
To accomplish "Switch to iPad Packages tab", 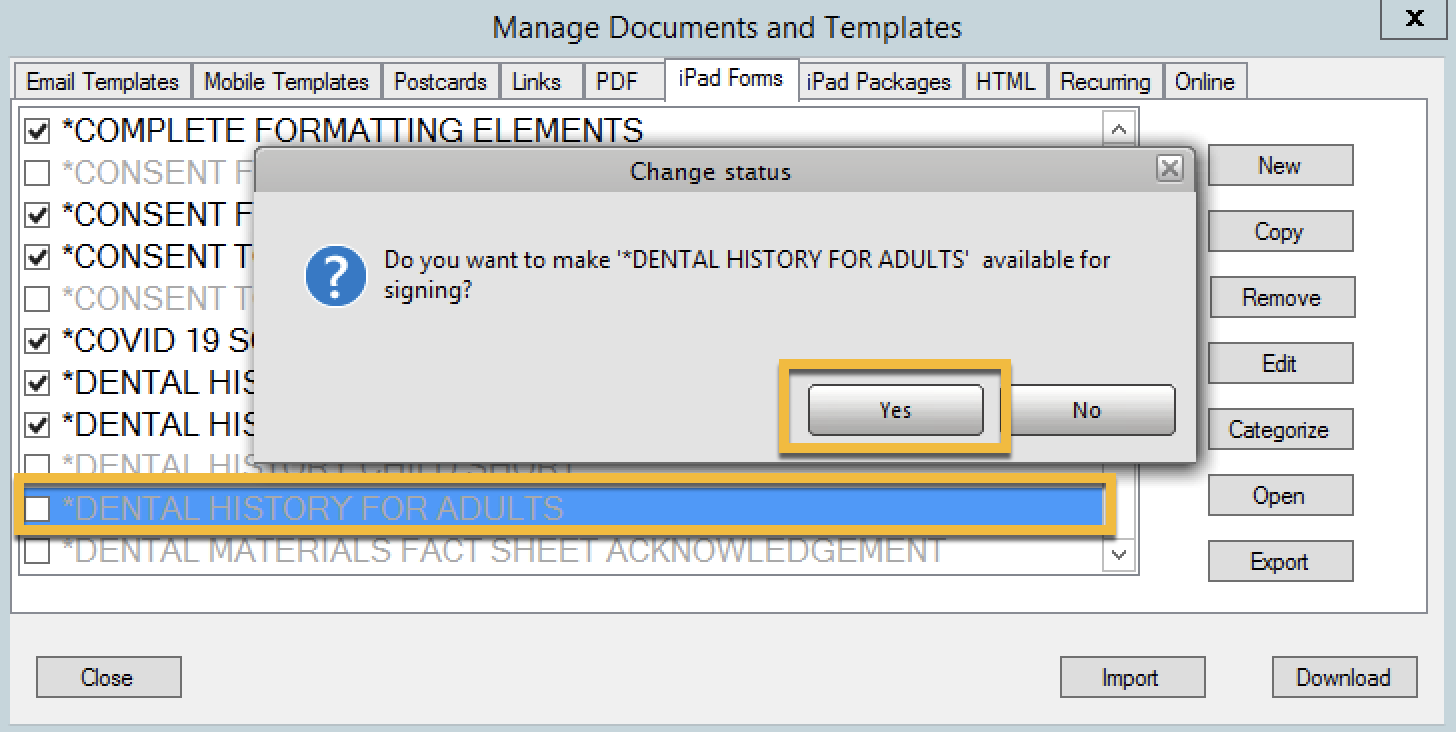I will (879, 82).
